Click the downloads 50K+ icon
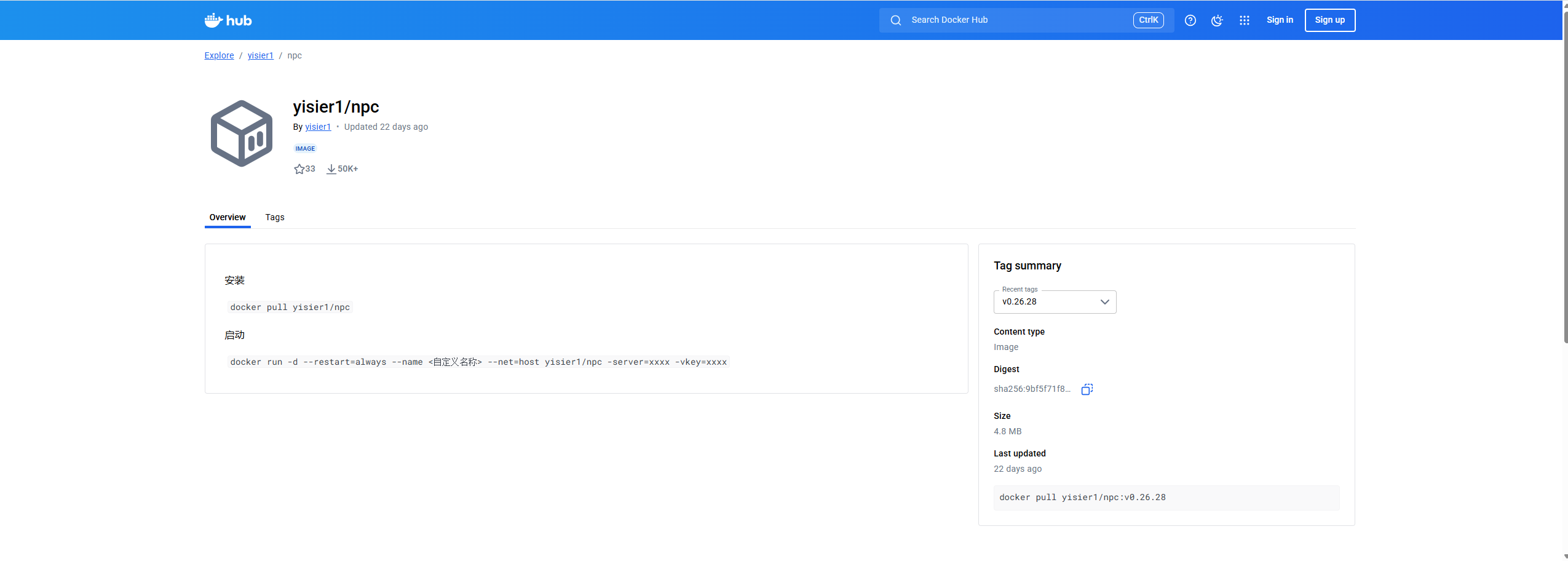This screenshot has height=561, width=1568. [x=331, y=169]
